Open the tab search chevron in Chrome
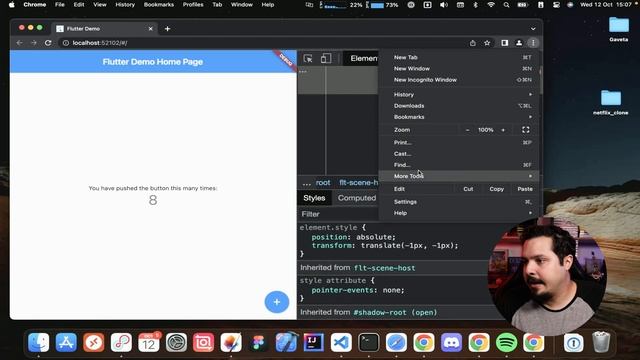The height and width of the screenshot is (360, 640). (x=533, y=29)
